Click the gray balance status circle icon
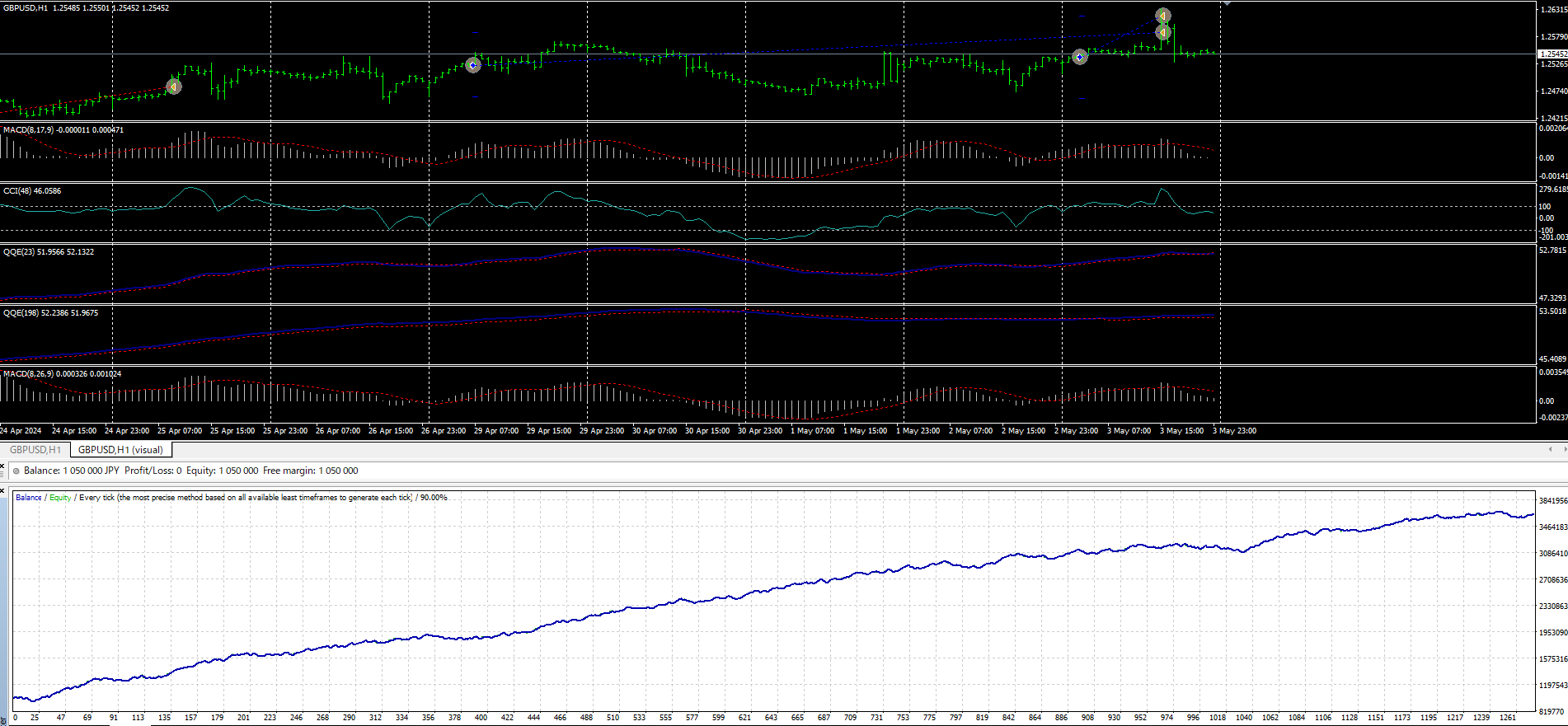 [16, 471]
